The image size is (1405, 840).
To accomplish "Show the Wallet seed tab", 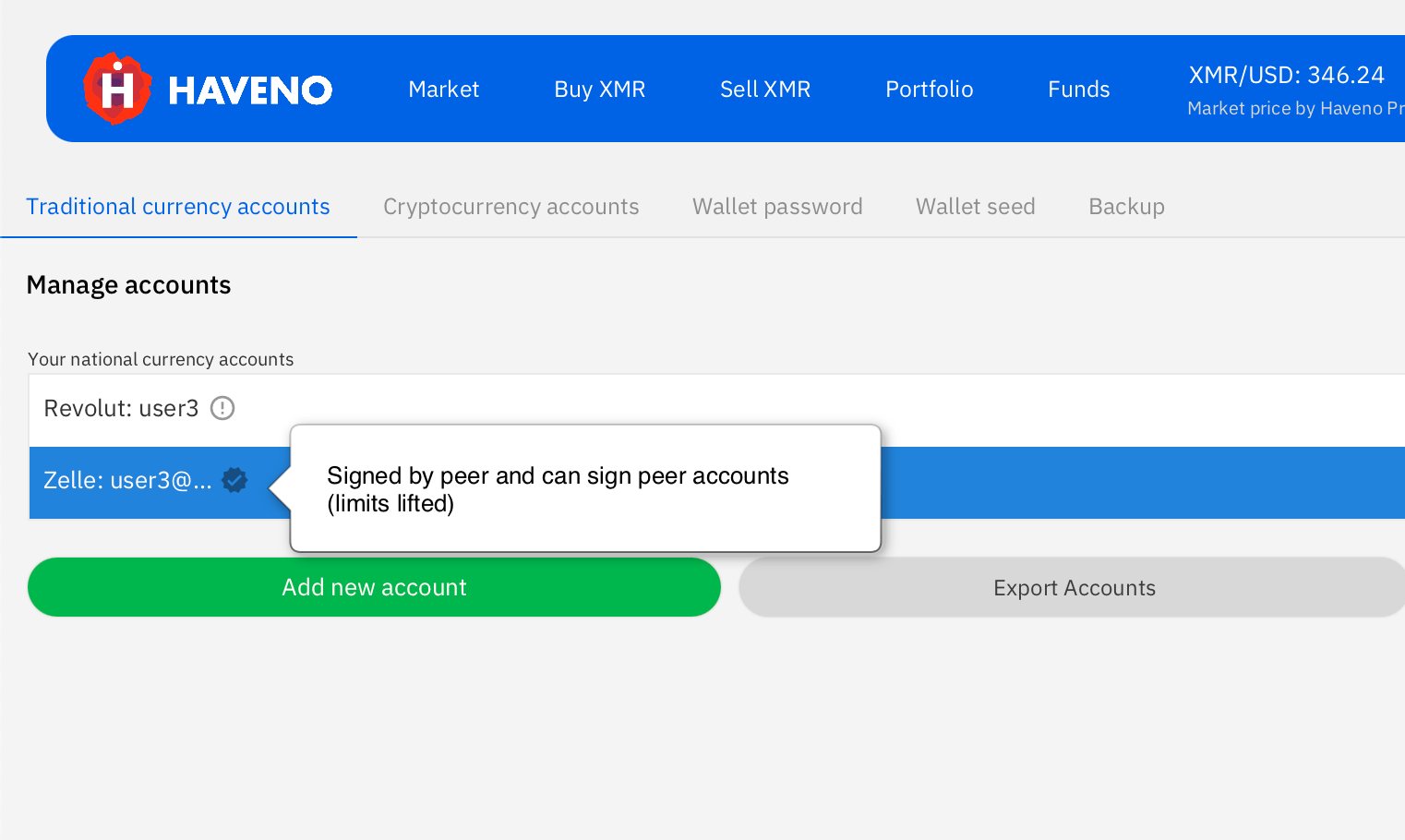I will click(x=975, y=207).
